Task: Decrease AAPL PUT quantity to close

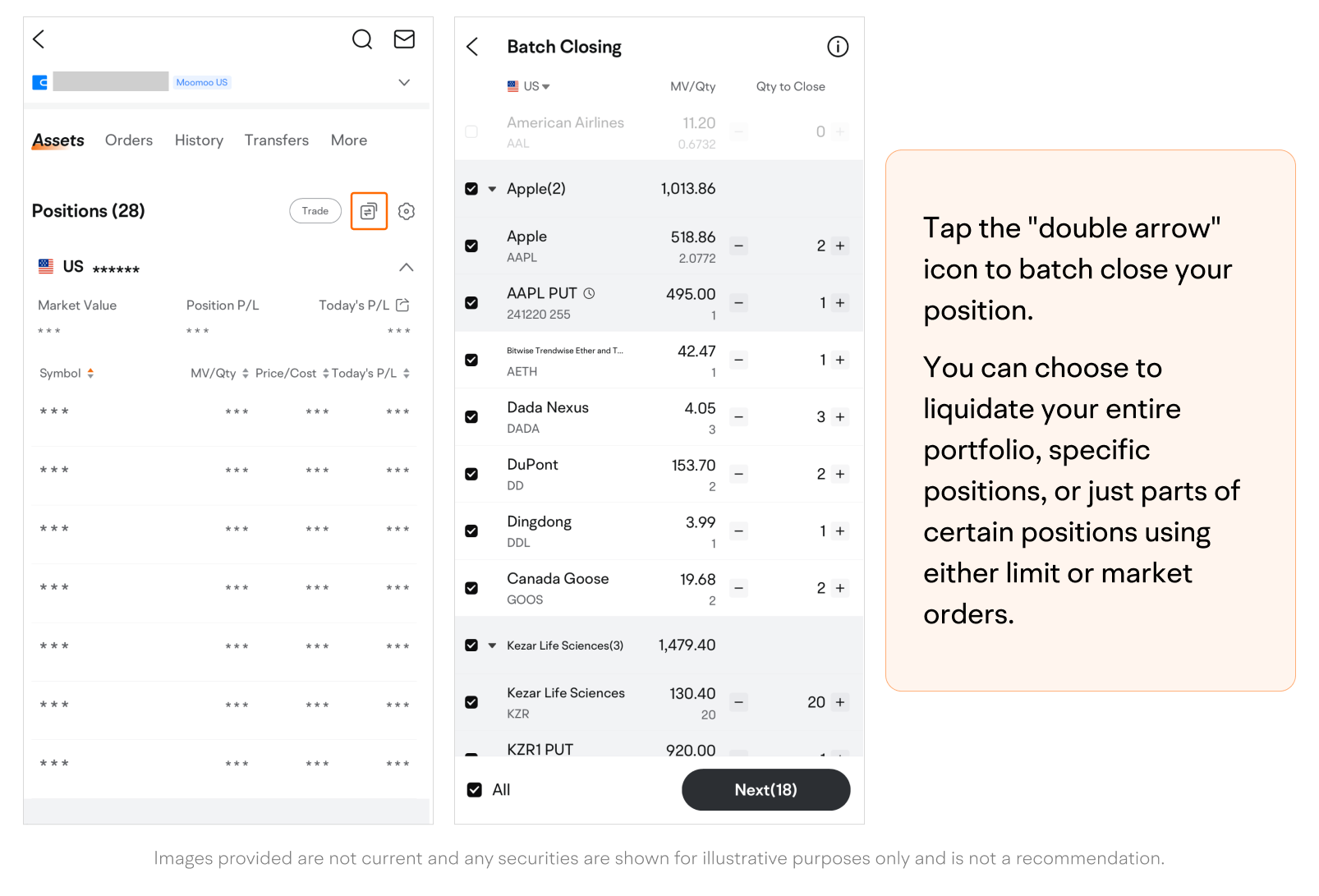Action: (739, 303)
